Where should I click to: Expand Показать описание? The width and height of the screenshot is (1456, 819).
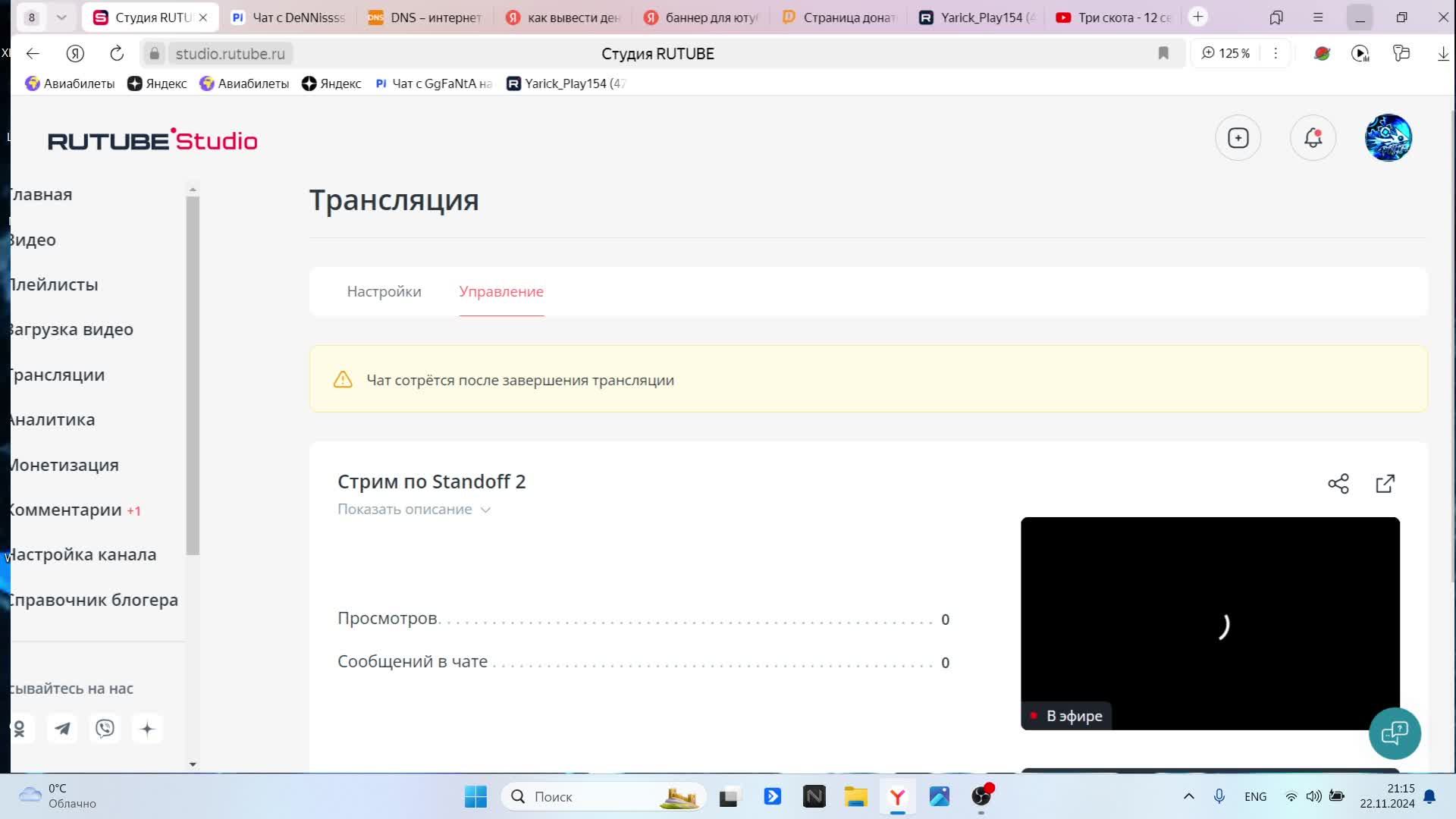click(414, 510)
